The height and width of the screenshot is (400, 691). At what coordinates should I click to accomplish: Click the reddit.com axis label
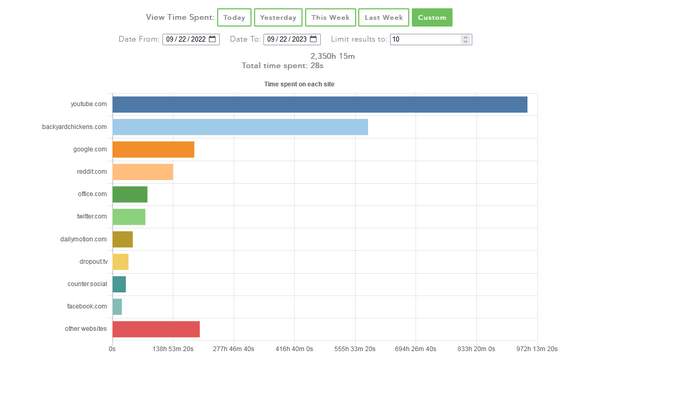tap(92, 172)
